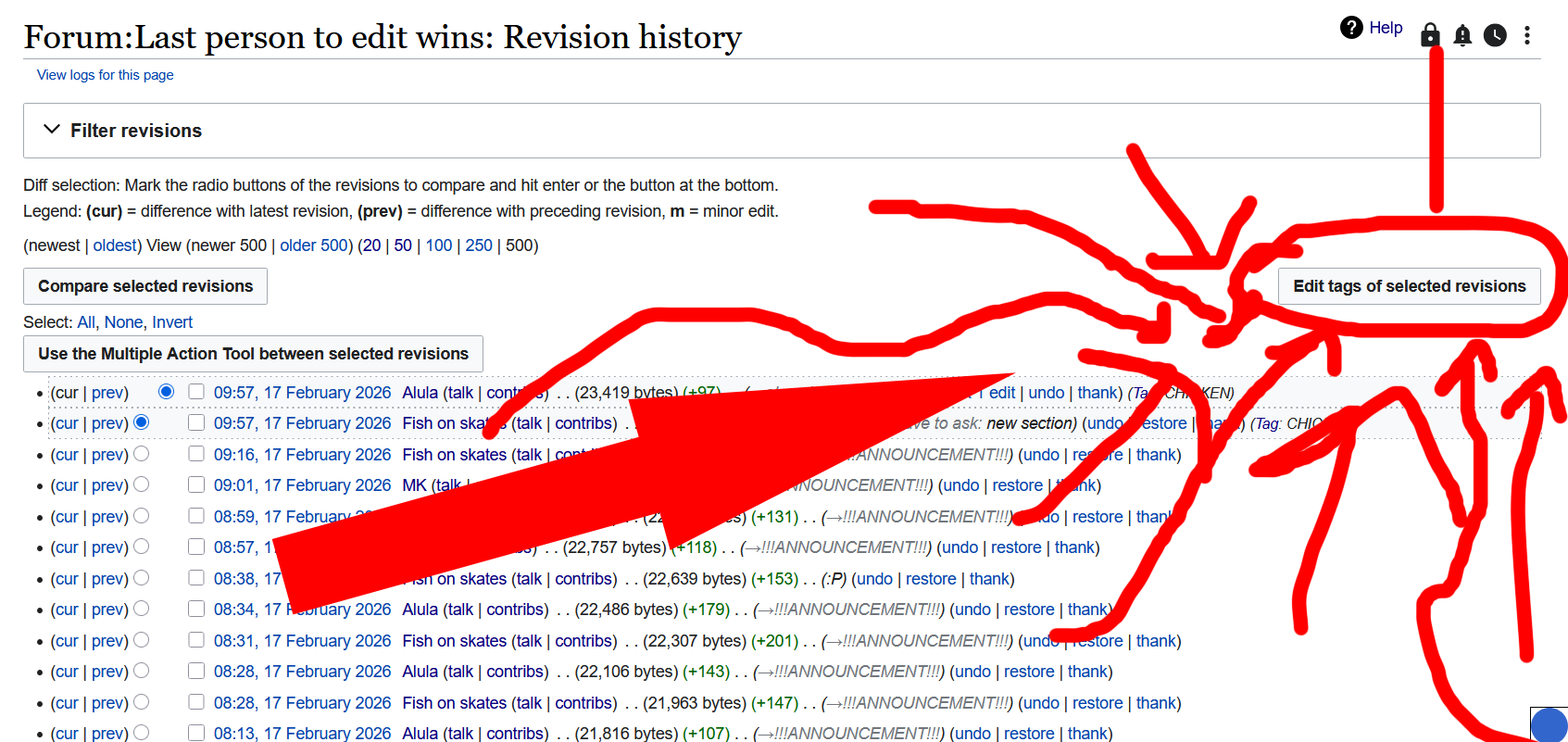Screen dimensions: 1568x742
Task: Select the radio button for first 09:57 Alula revision
Action: point(166,391)
